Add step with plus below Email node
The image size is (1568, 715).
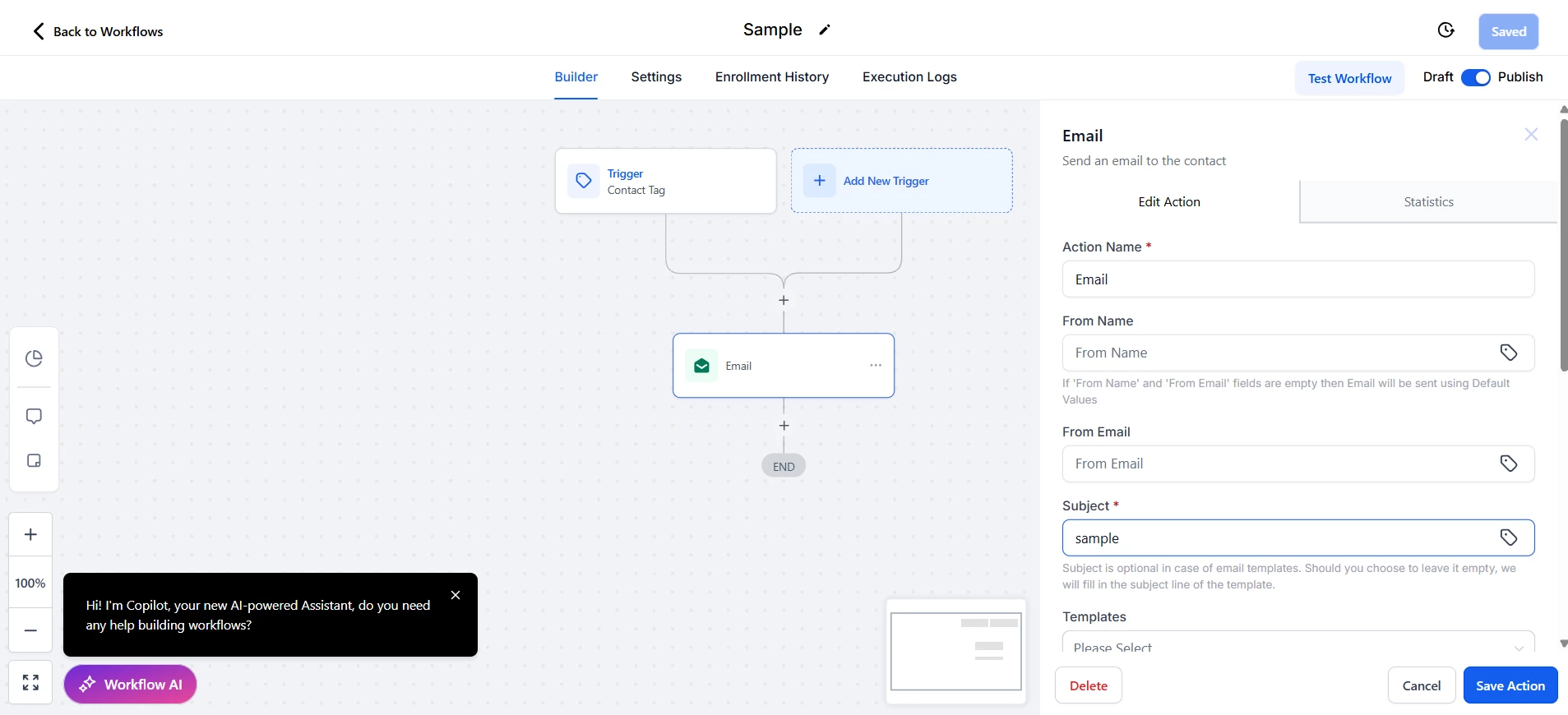pyautogui.click(x=784, y=426)
